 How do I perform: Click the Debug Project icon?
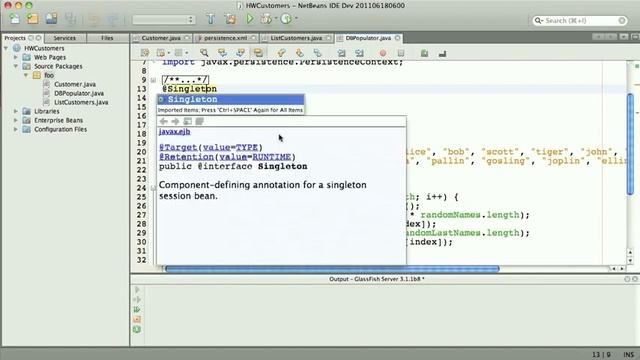click(266, 19)
